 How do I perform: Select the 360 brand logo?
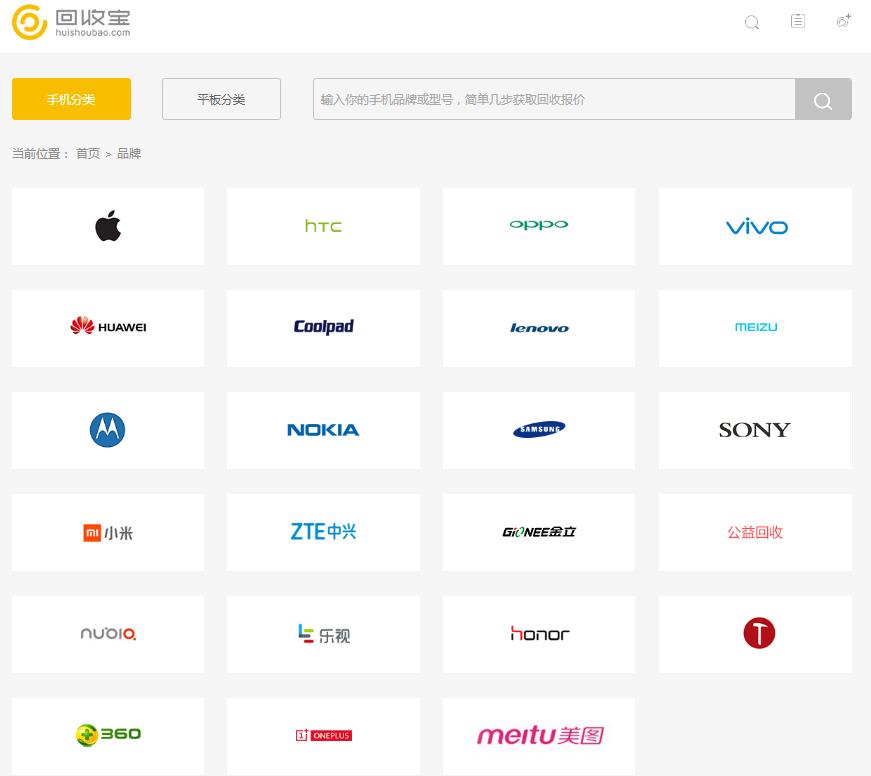click(x=108, y=736)
